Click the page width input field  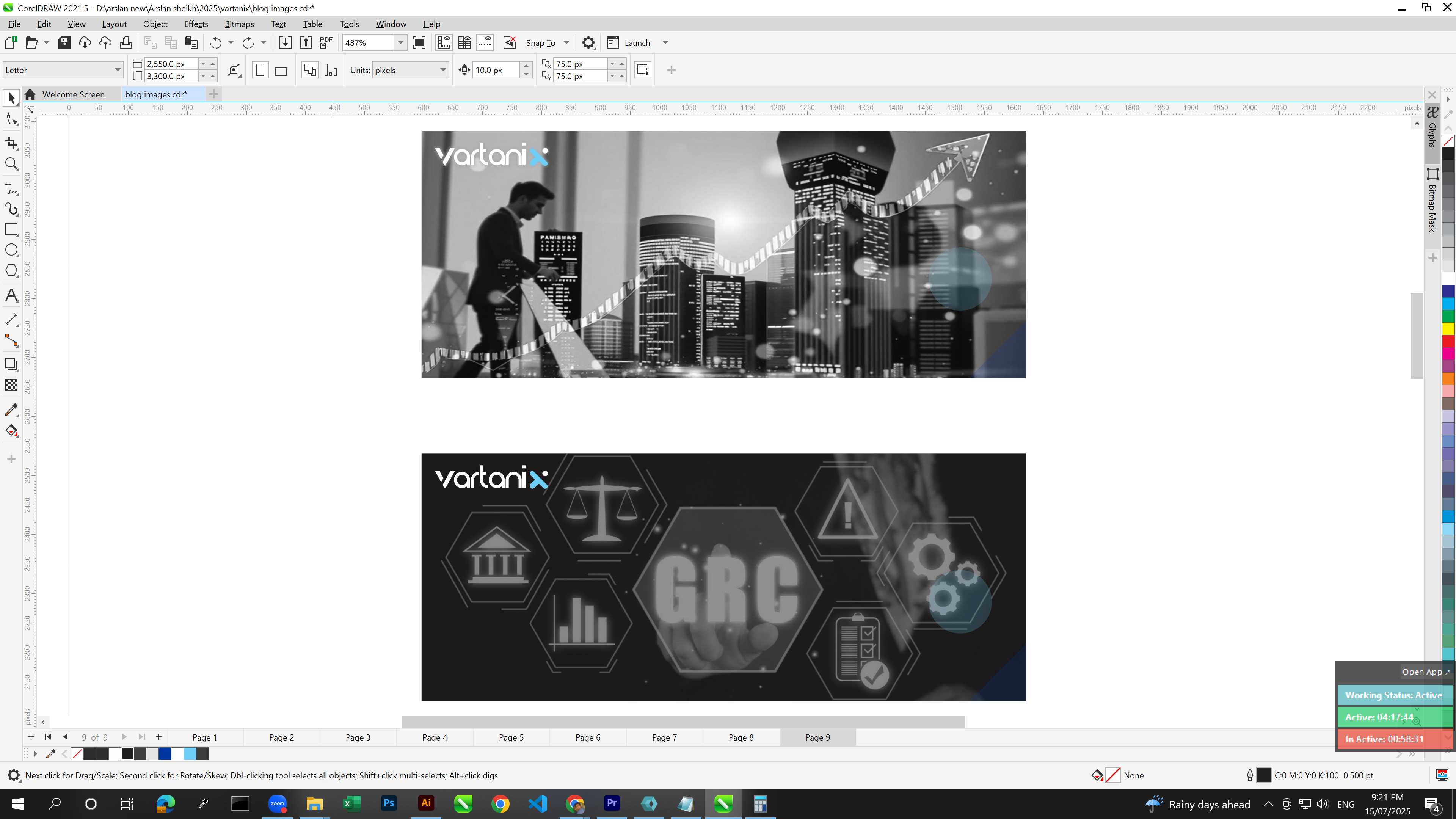(x=171, y=64)
